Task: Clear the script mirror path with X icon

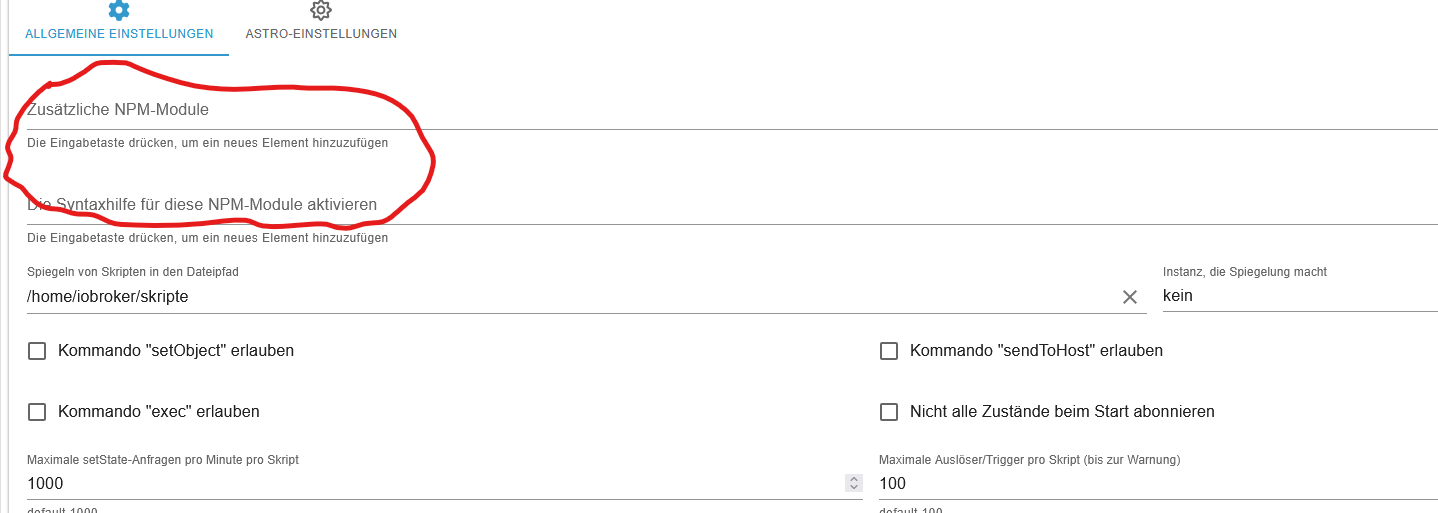Action: pos(1130,297)
